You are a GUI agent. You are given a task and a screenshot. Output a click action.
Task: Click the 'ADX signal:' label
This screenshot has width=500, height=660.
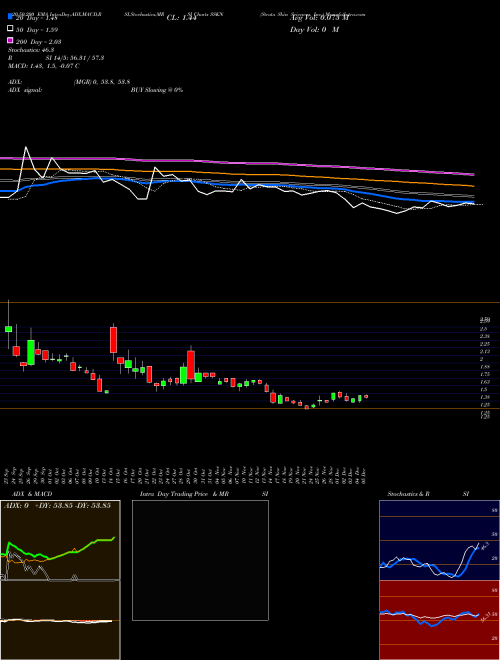click(x=24, y=90)
